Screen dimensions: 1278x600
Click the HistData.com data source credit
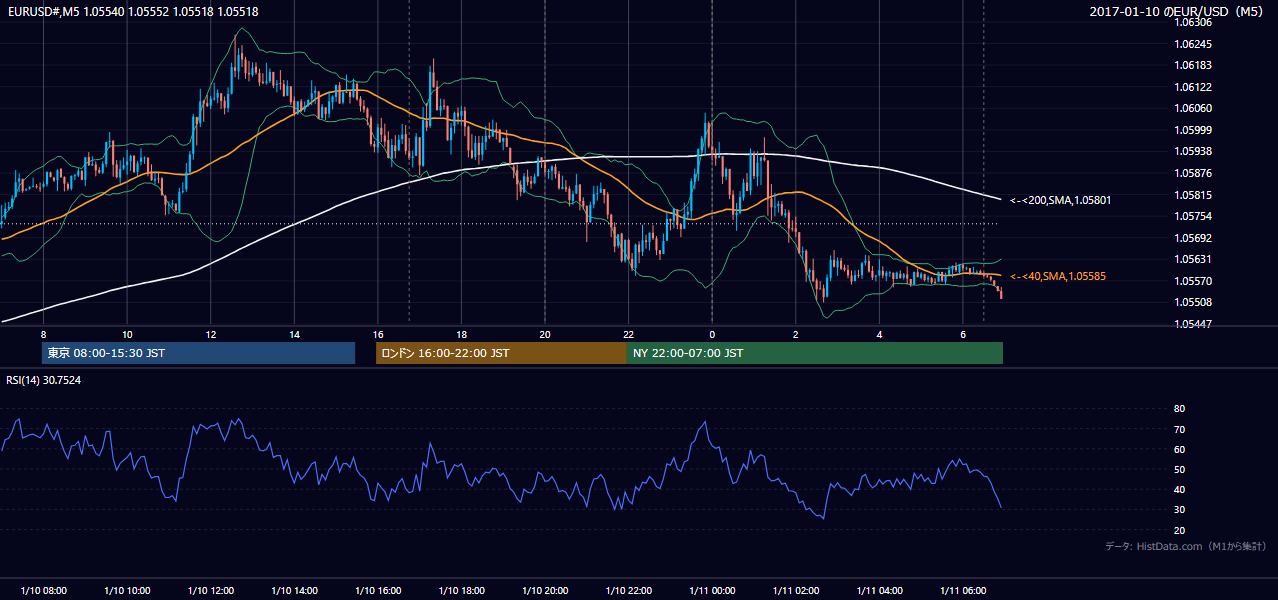(1186, 546)
